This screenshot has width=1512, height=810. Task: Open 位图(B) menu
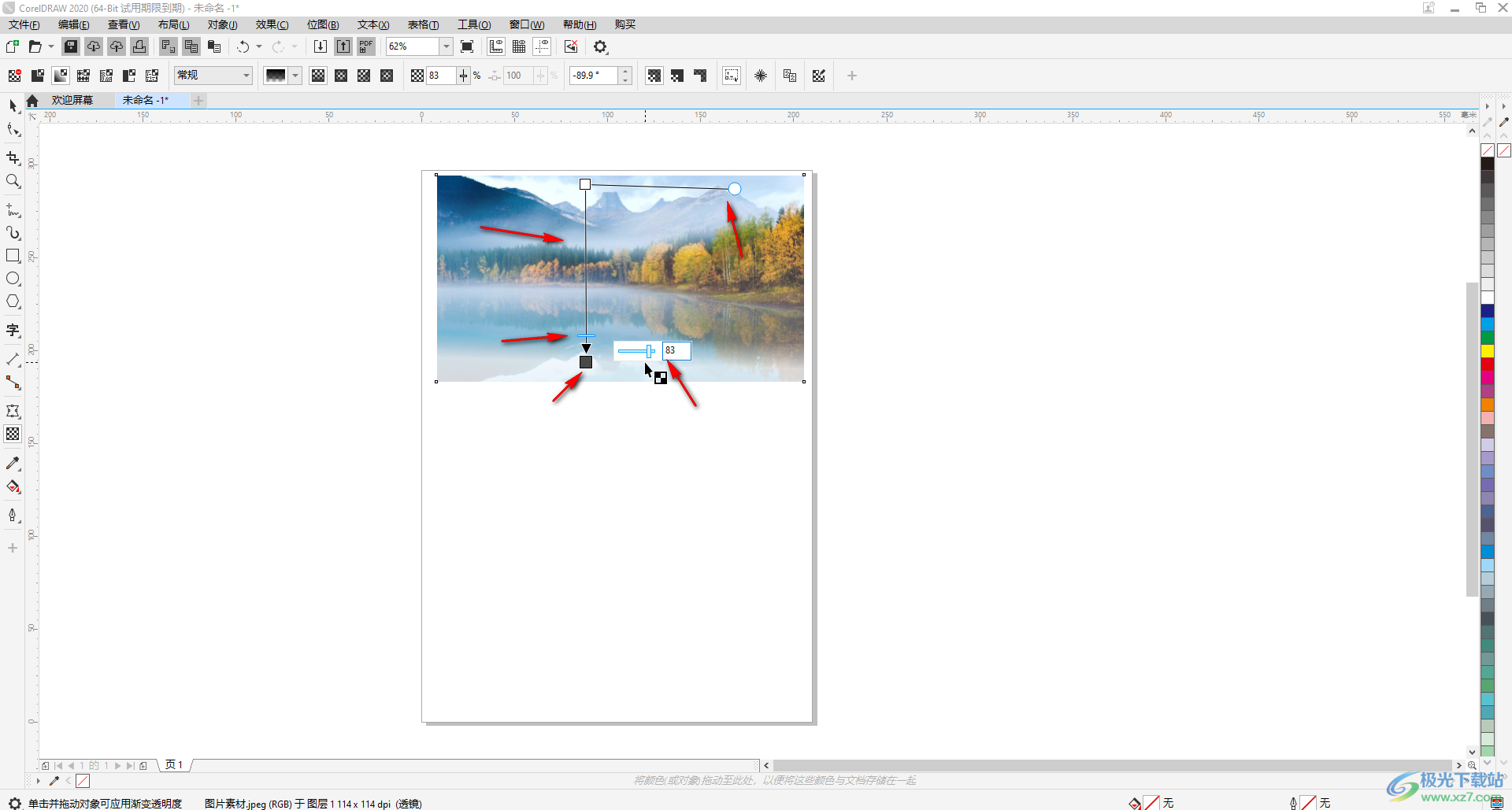[x=323, y=24]
